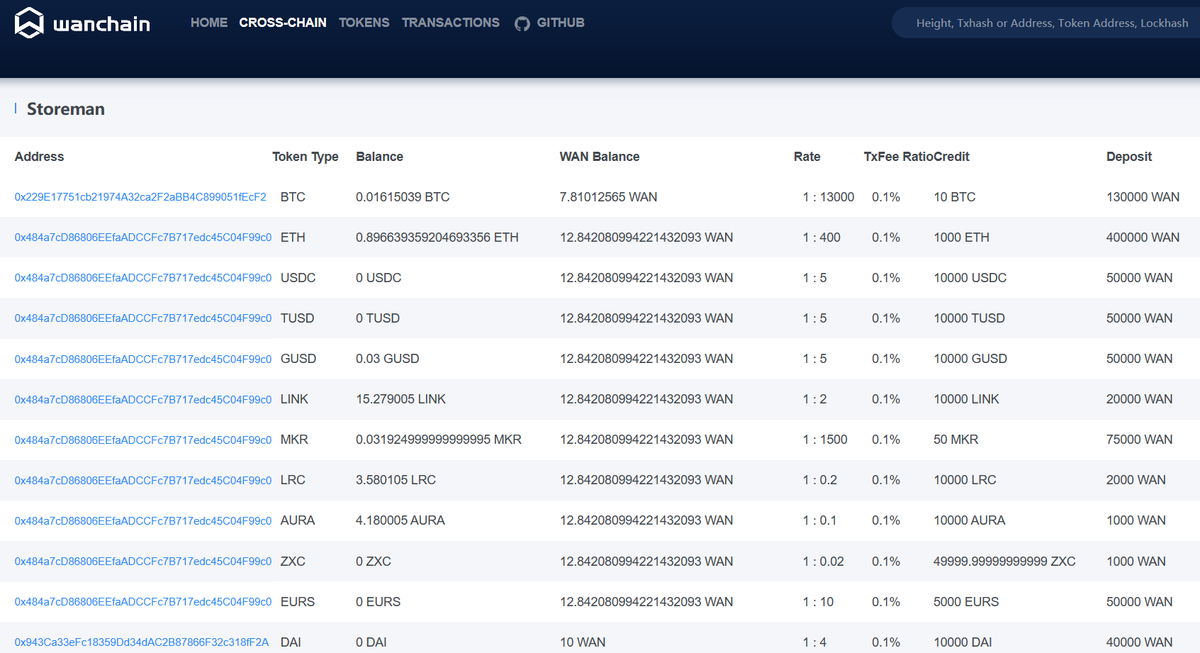This screenshot has width=1200, height=653.
Task: Select the 10000 TUSD credit value
Action: (x=971, y=318)
